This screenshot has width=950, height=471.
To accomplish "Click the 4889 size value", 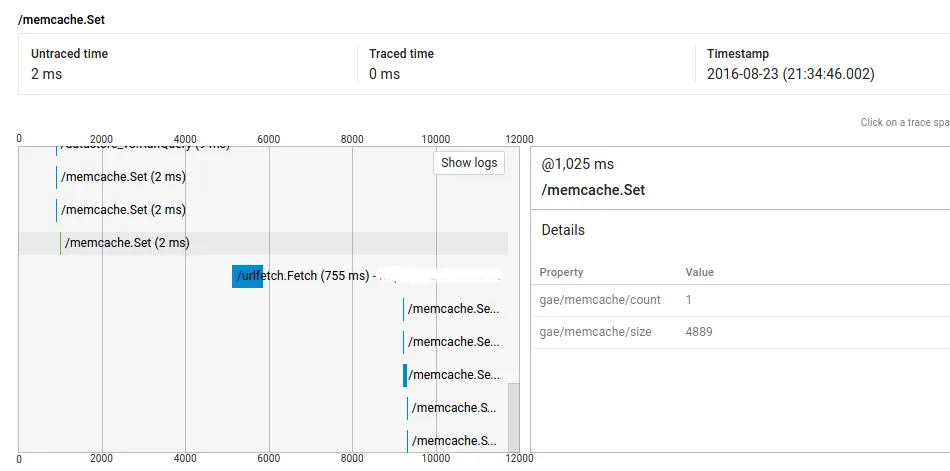I will [x=699, y=332].
